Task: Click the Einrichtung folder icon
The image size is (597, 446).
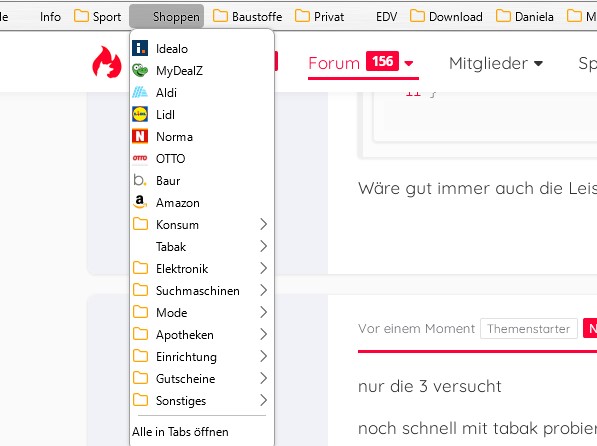Action: point(140,356)
